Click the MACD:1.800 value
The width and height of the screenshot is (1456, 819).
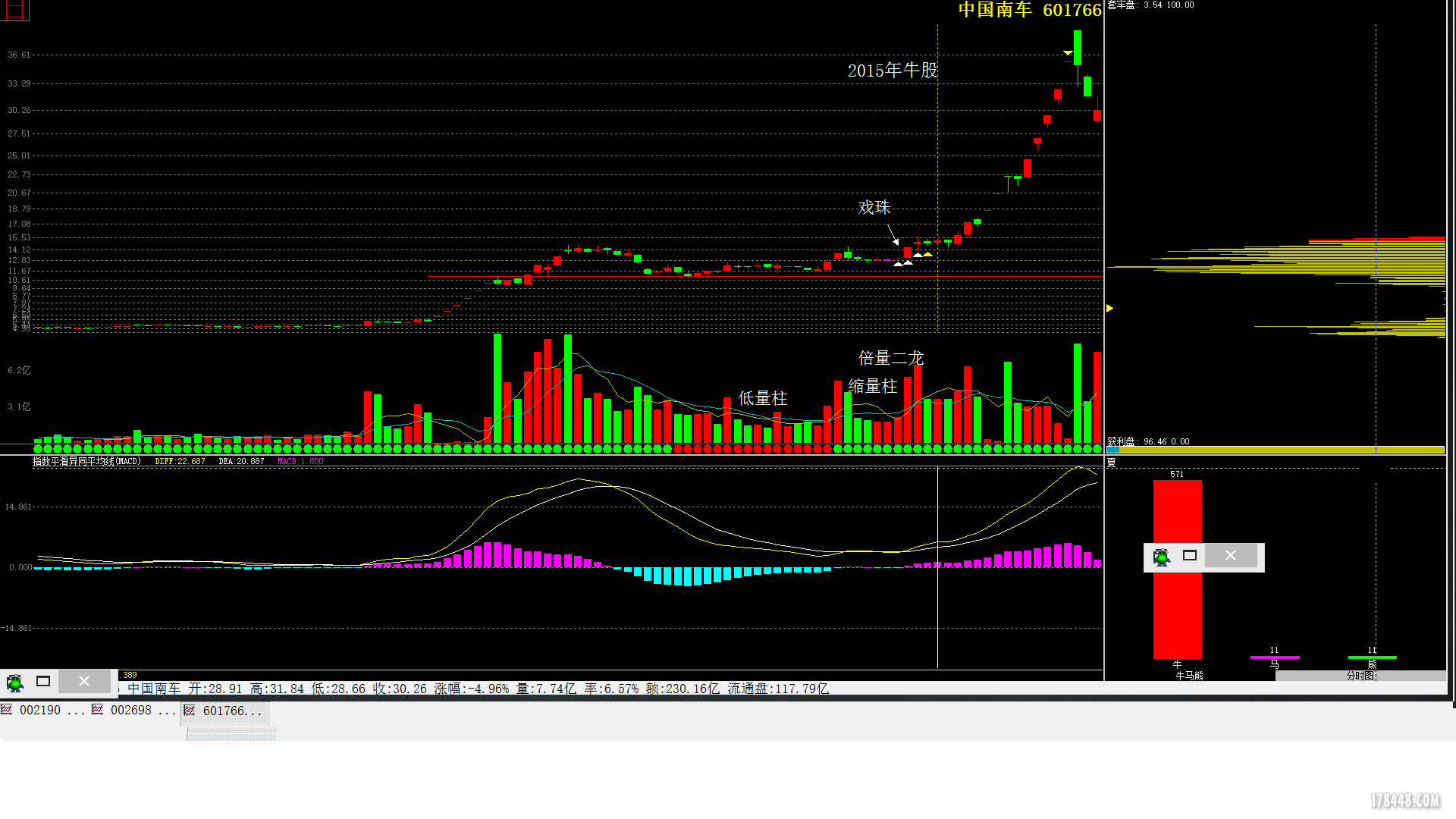tap(300, 461)
